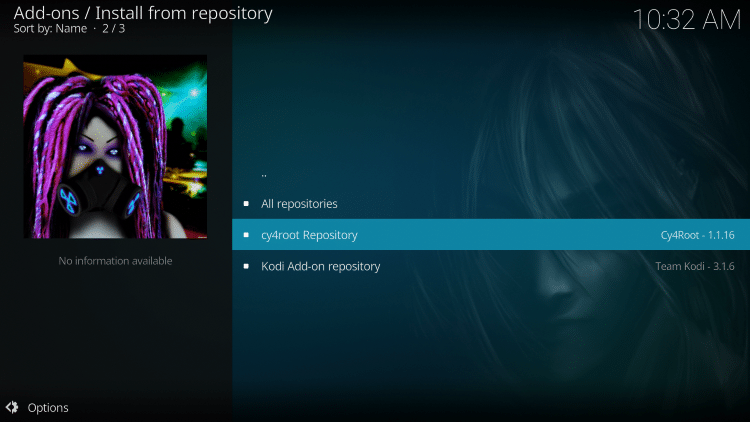Click the Sort by: Name text
The width and height of the screenshot is (750, 422).
tap(50, 29)
